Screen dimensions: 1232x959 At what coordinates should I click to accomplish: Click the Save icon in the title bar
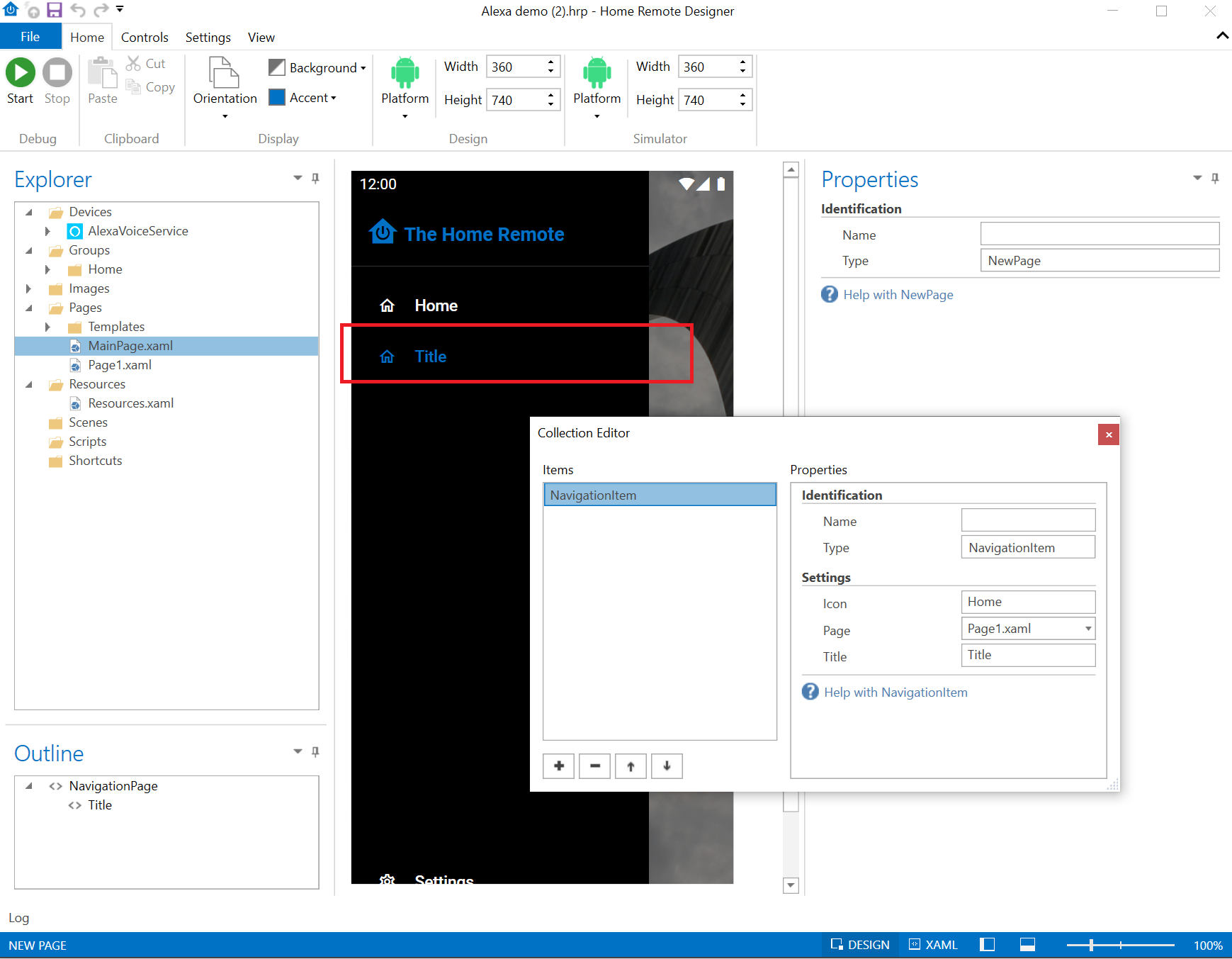click(55, 10)
